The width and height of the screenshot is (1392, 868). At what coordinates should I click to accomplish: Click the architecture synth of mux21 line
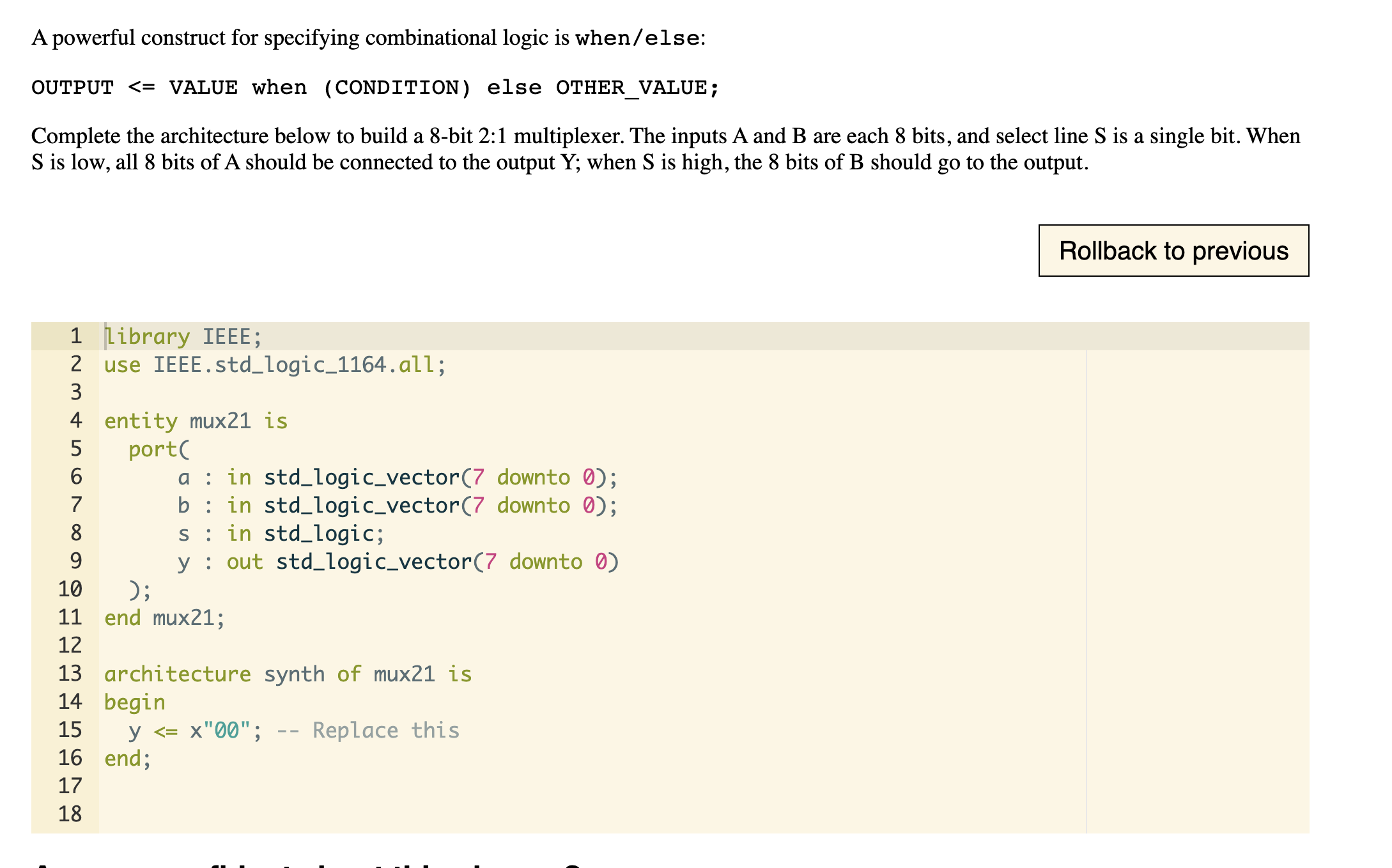[x=288, y=673]
